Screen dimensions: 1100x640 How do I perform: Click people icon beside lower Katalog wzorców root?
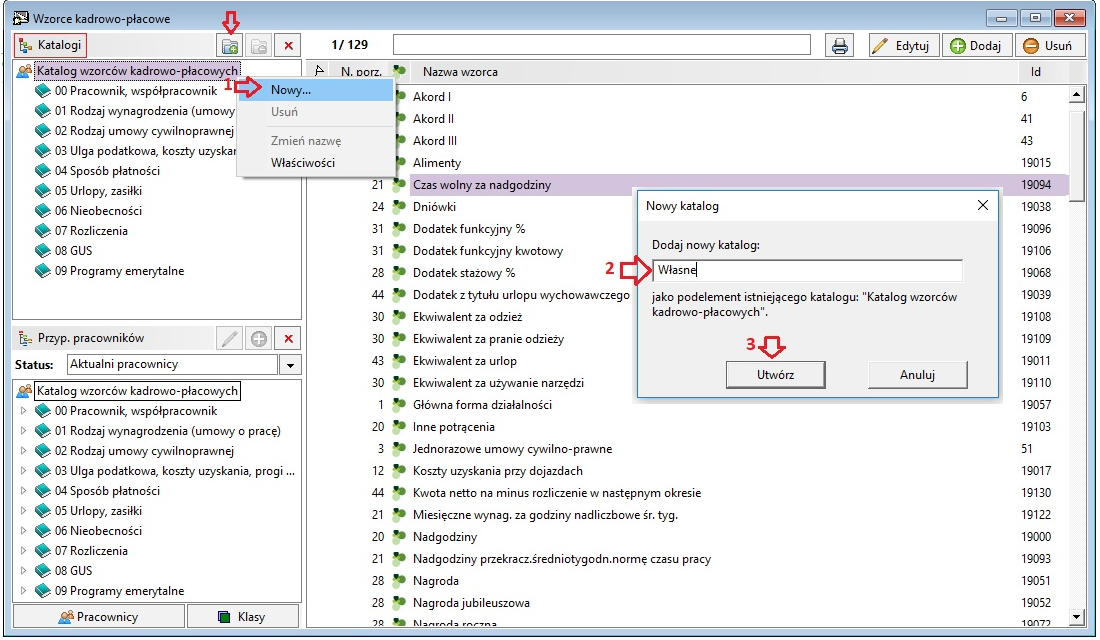24,391
